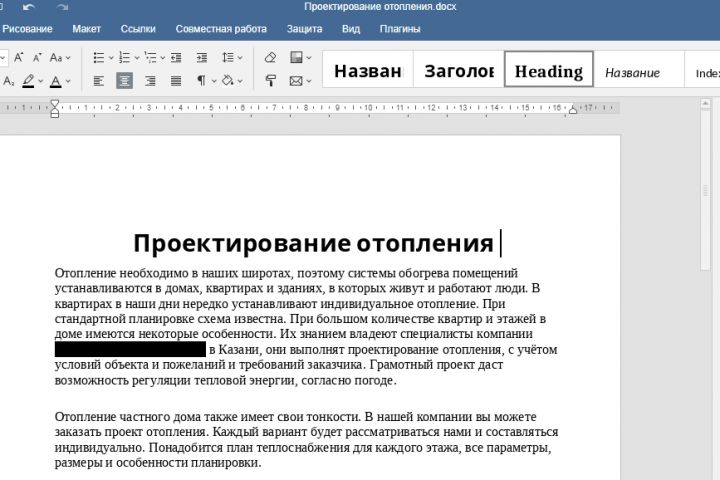Insert a numbered list

coord(124,57)
